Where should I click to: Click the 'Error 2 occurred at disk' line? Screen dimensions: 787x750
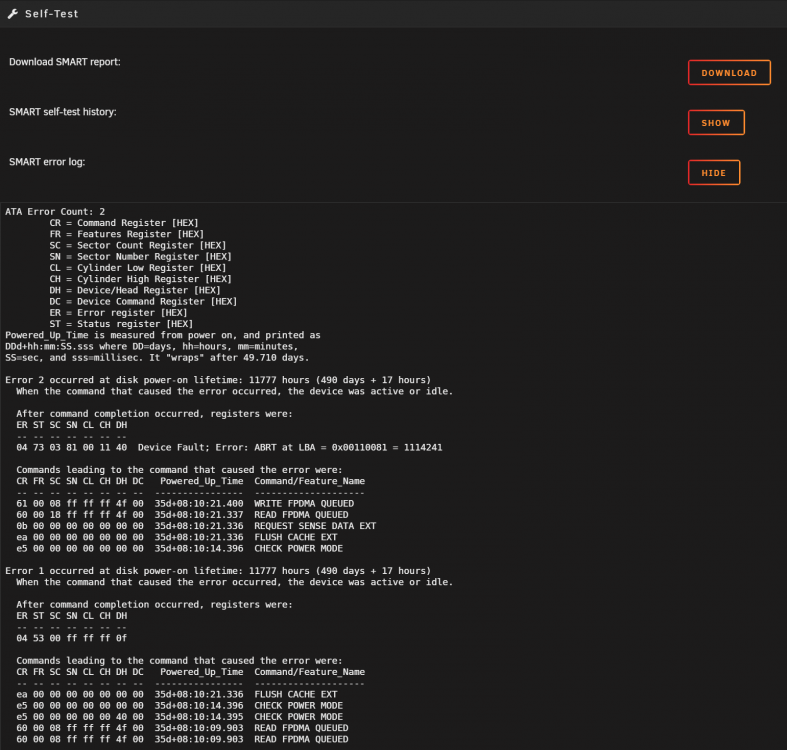click(218, 380)
